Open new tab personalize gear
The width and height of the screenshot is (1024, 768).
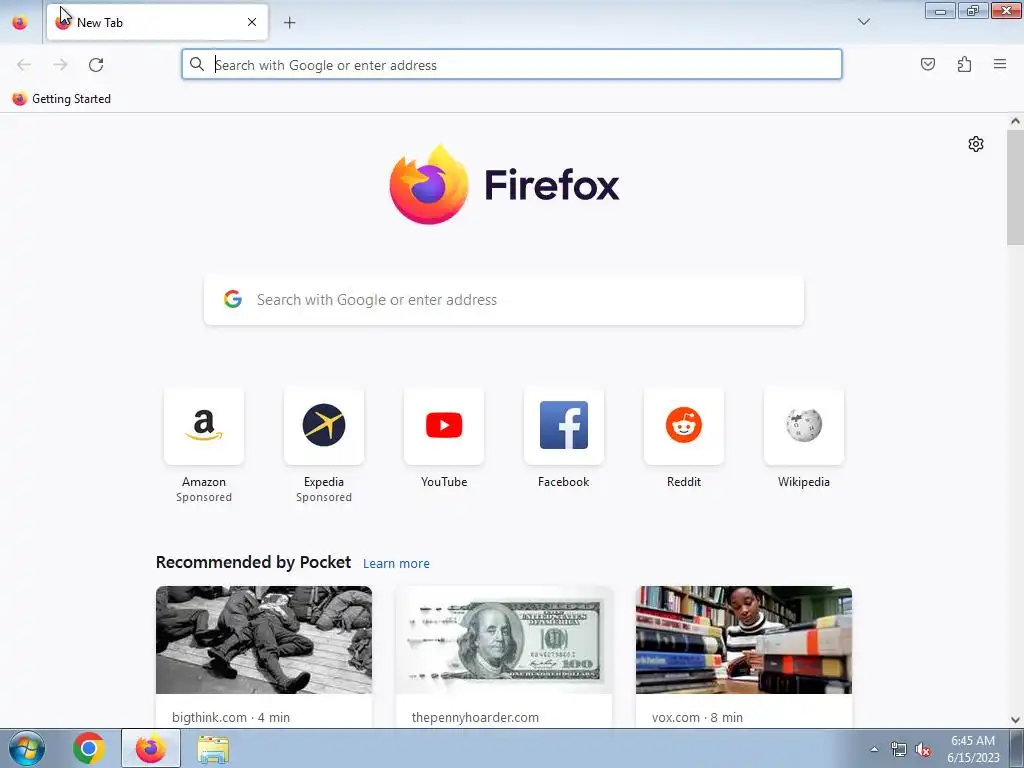tap(976, 144)
